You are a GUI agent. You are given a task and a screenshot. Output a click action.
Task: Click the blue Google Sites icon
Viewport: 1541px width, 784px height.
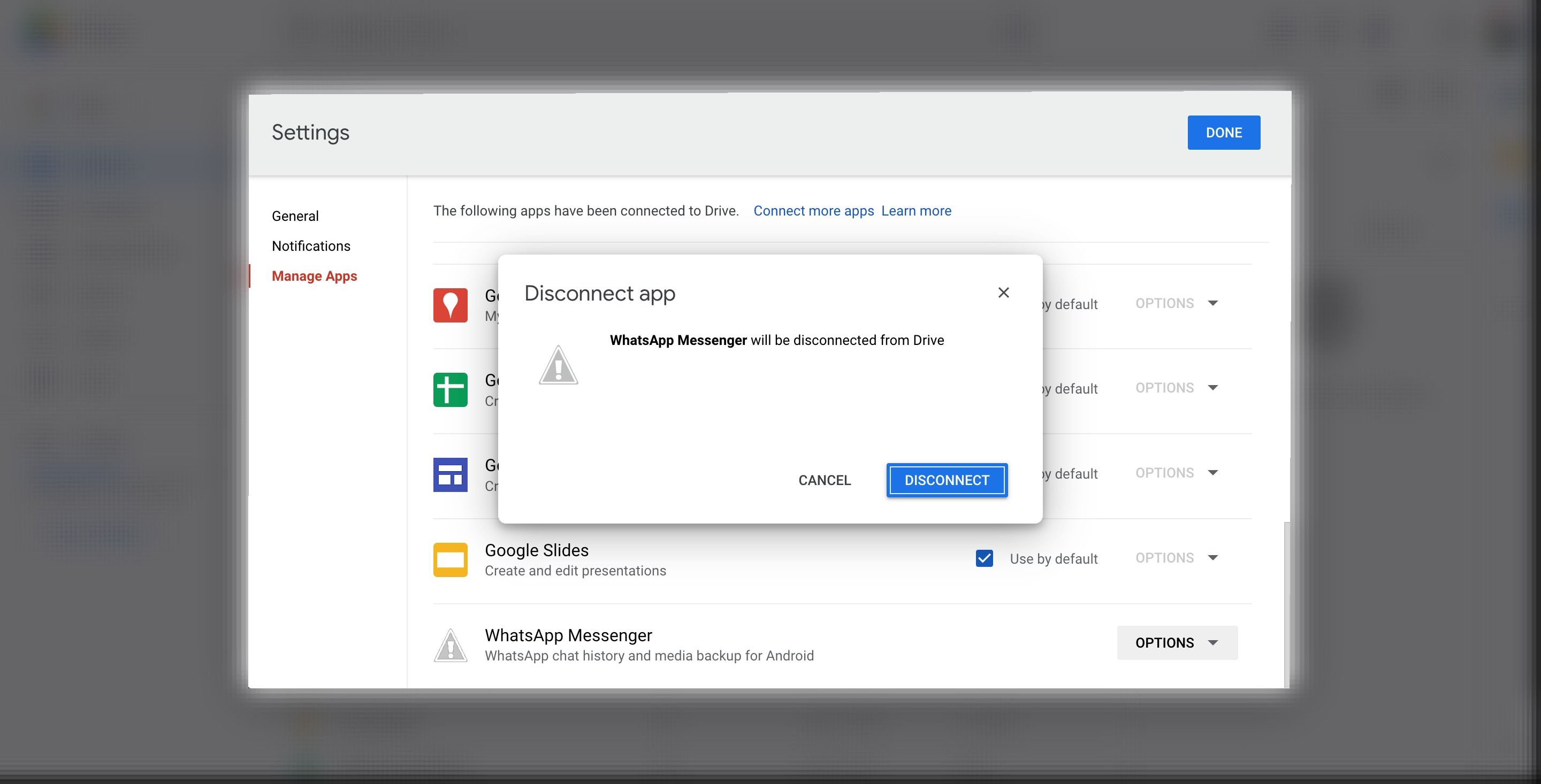450,475
